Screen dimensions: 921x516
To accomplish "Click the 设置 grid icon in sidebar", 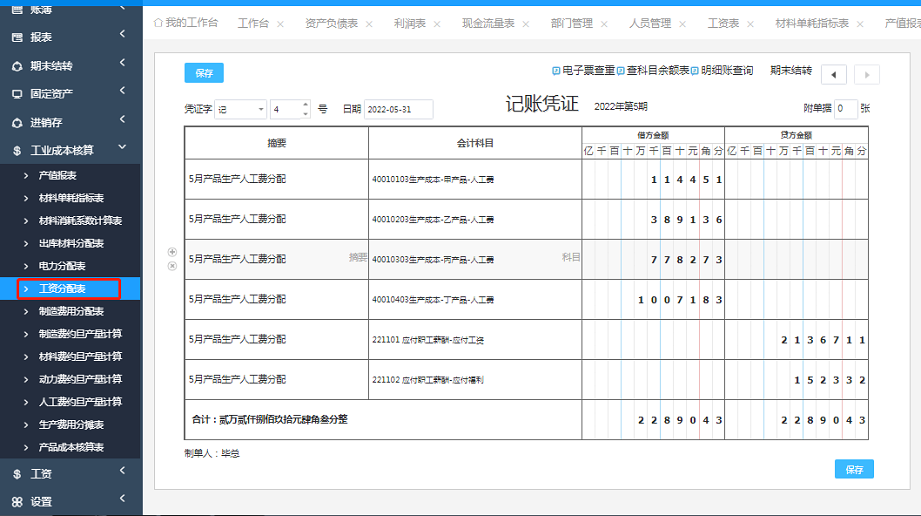I will click(17, 502).
